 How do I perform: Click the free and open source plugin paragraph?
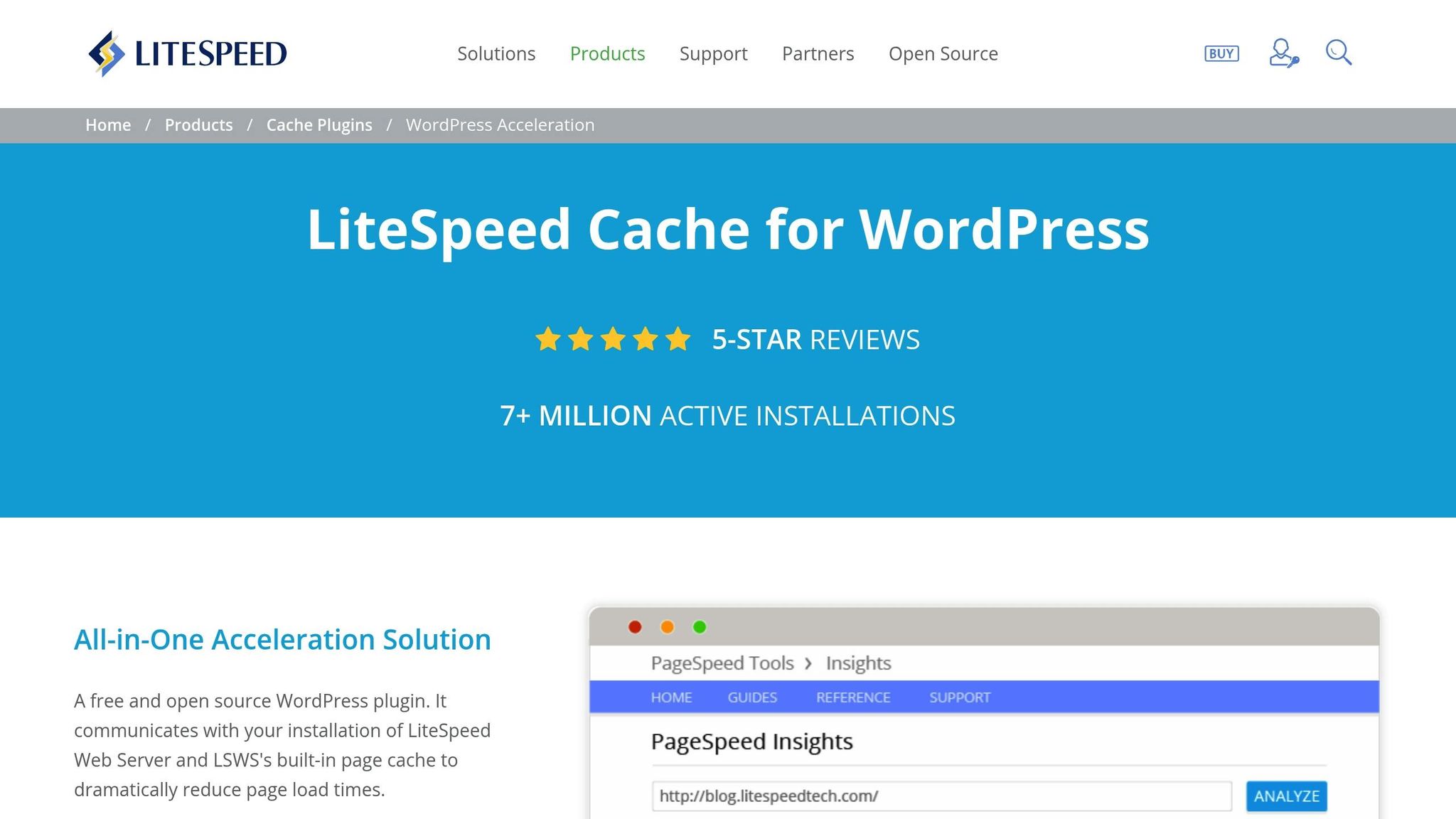282,745
